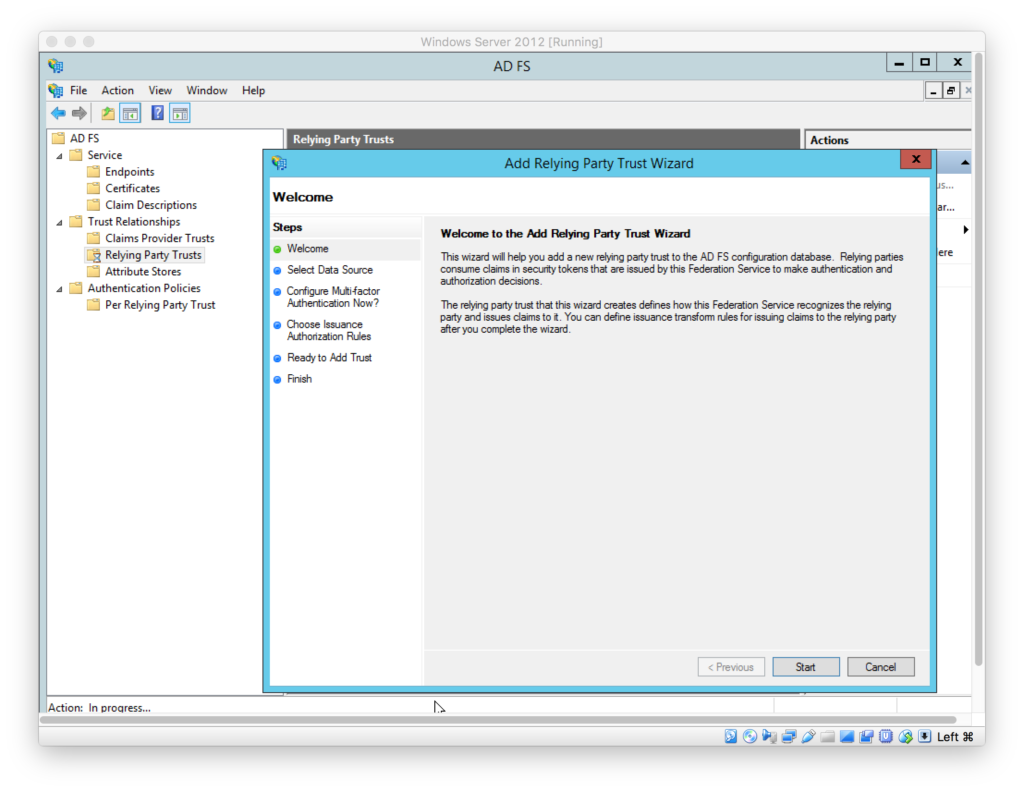Expand the Actions pane arrow

[966, 230]
